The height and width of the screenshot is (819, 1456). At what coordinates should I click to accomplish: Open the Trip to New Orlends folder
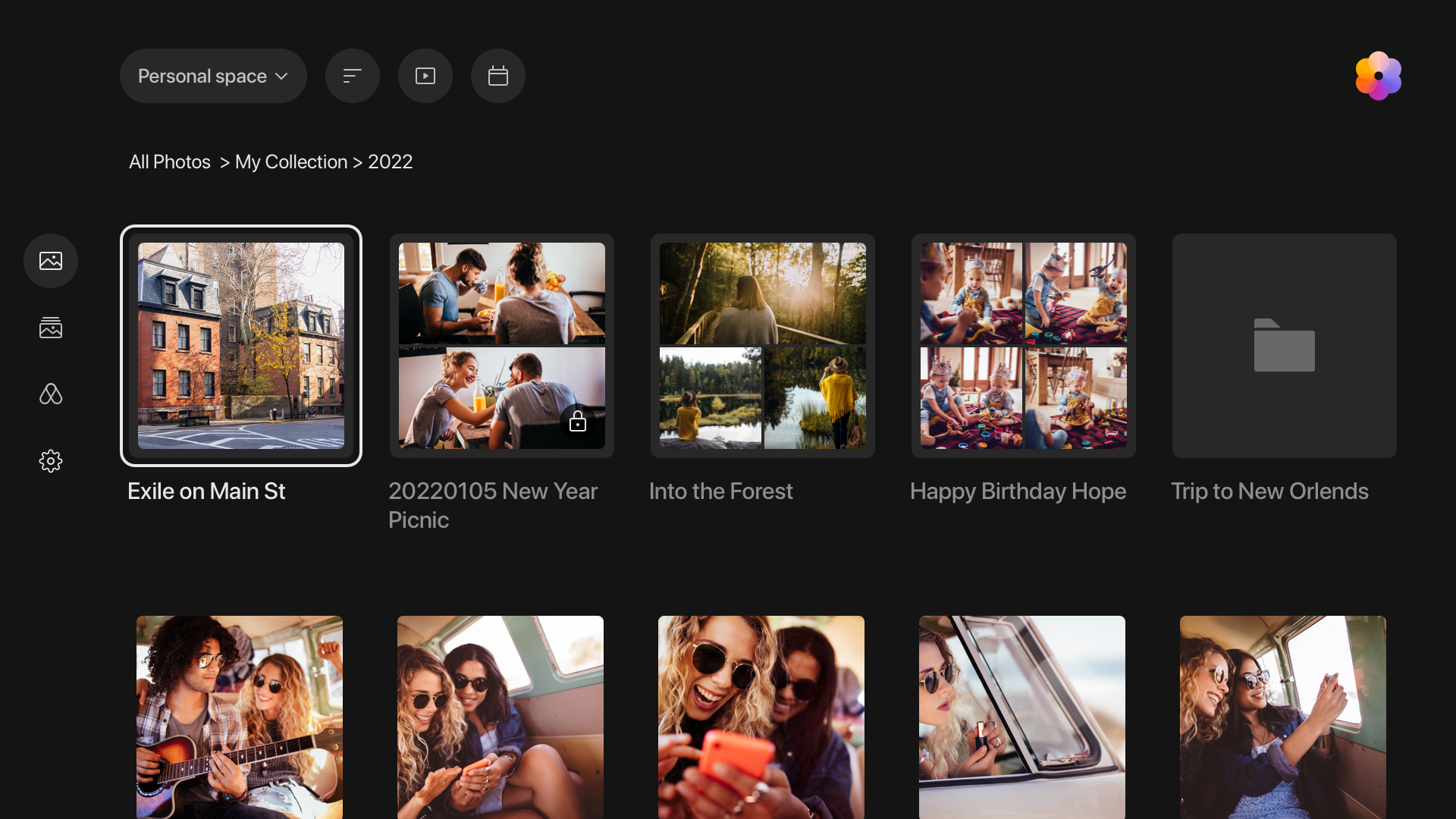coord(1285,346)
